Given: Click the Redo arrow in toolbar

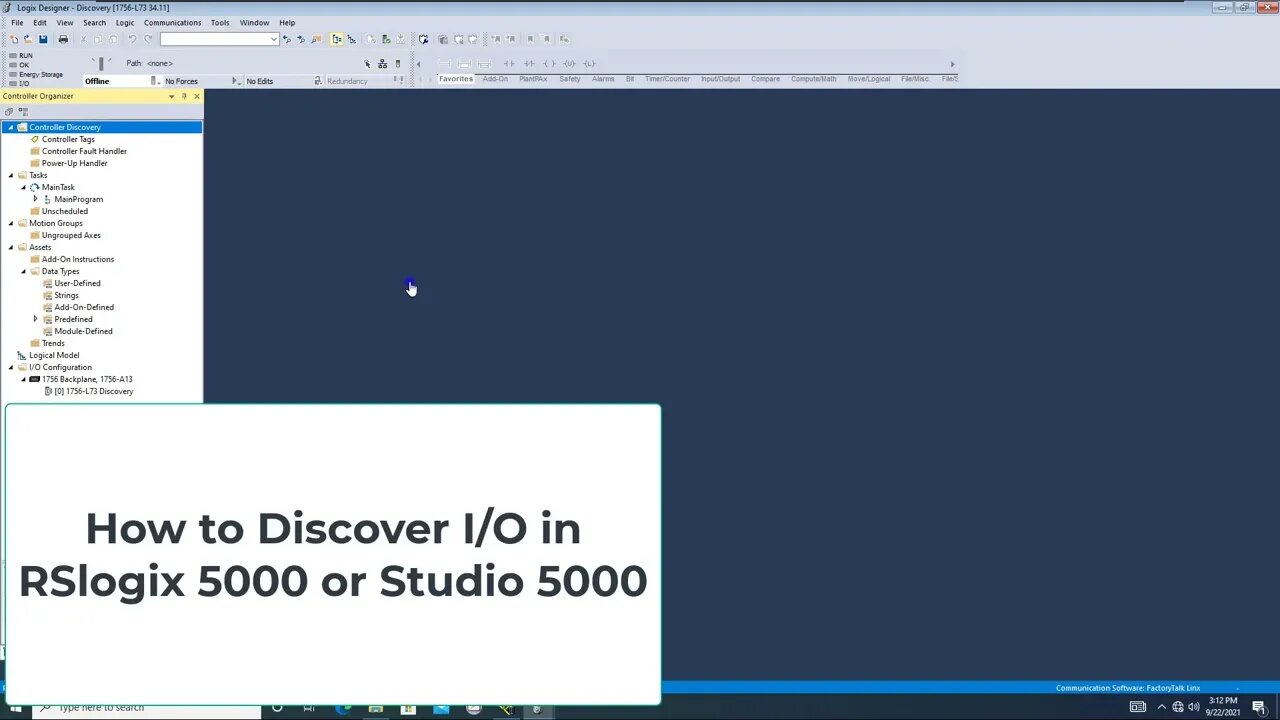Looking at the screenshot, I should point(148,39).
